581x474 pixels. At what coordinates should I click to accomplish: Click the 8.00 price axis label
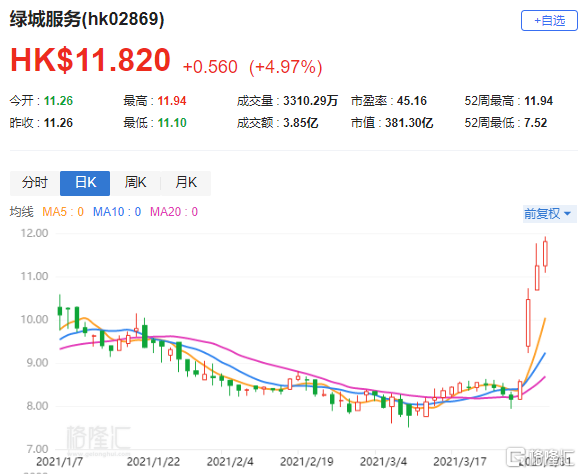click(37, 406)
